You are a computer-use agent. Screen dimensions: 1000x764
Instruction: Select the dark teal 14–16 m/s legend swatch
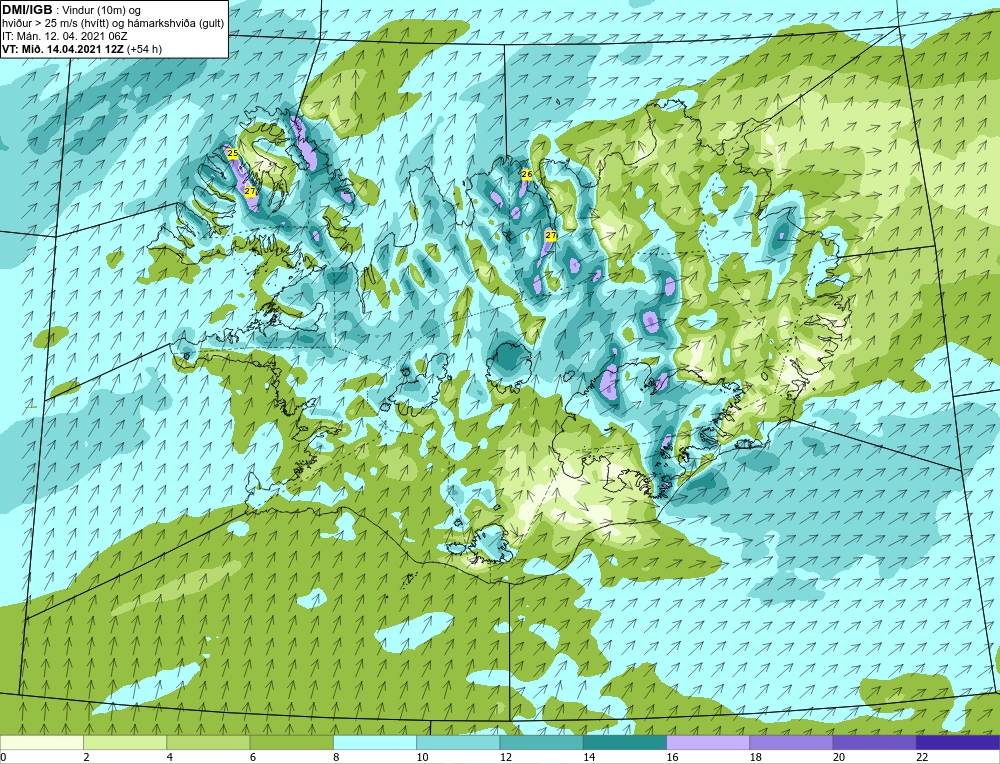pos(625,743)
